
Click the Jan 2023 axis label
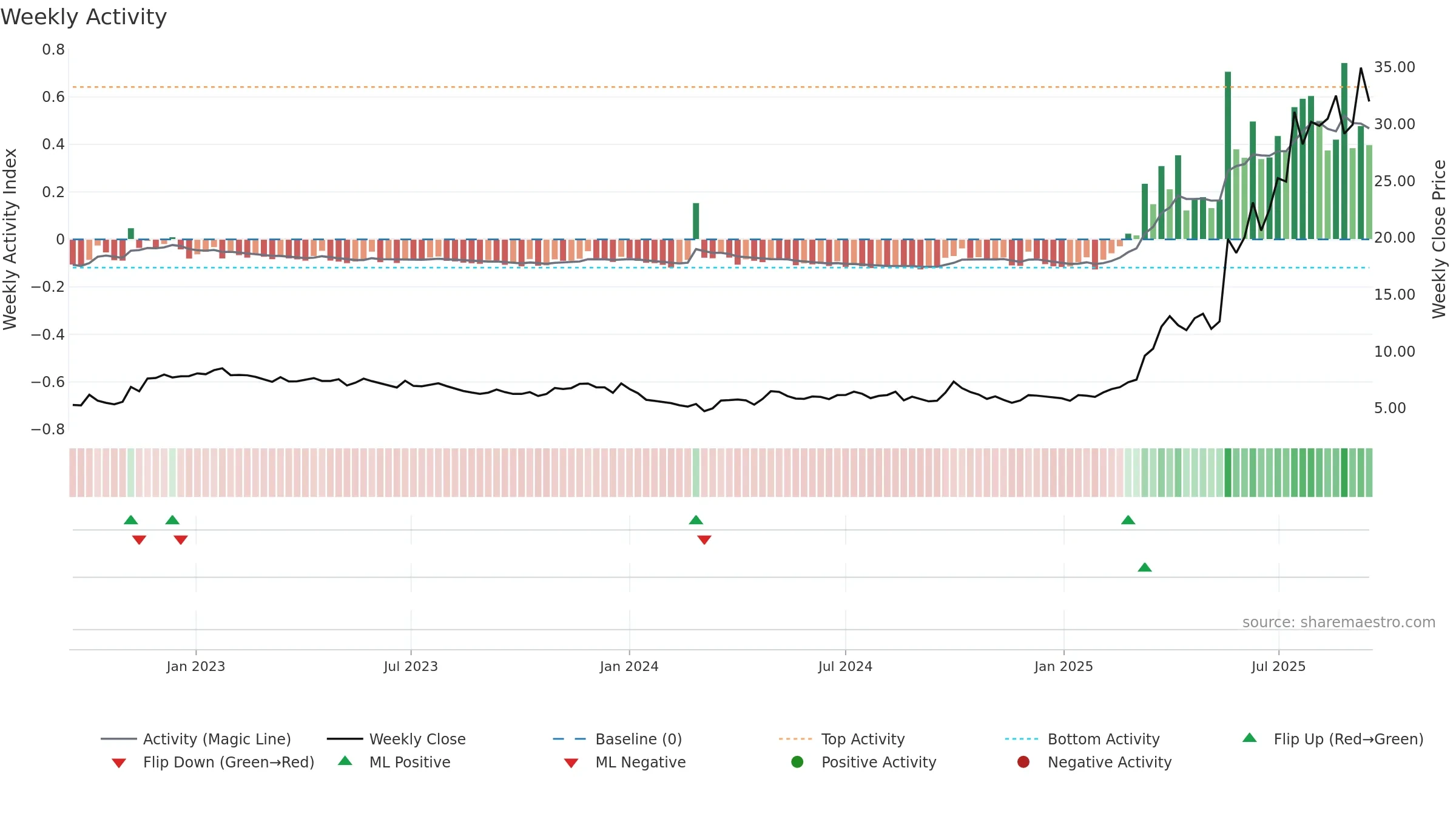[196, 666]
